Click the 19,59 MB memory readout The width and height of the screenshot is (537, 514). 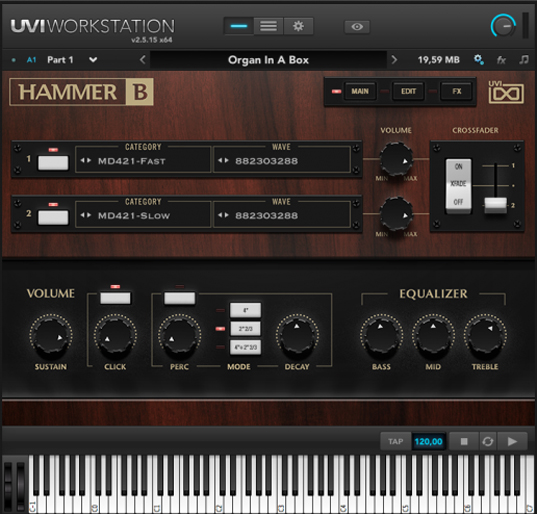438,60
